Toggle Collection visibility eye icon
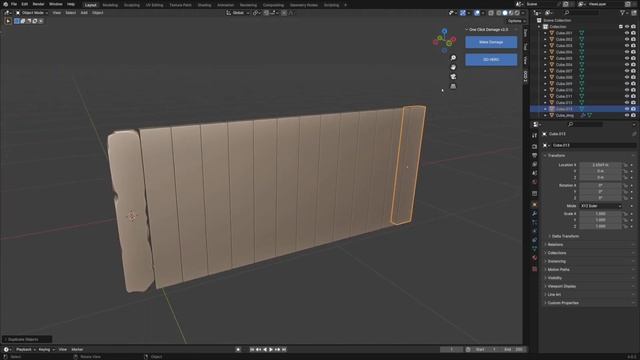 coord(627,27)
